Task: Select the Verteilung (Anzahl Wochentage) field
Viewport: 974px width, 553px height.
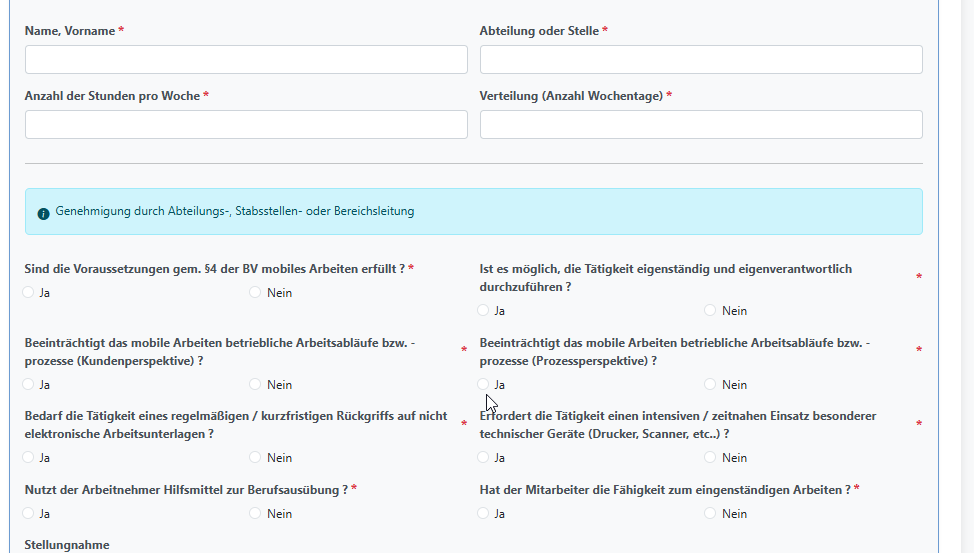Action: 701,124
